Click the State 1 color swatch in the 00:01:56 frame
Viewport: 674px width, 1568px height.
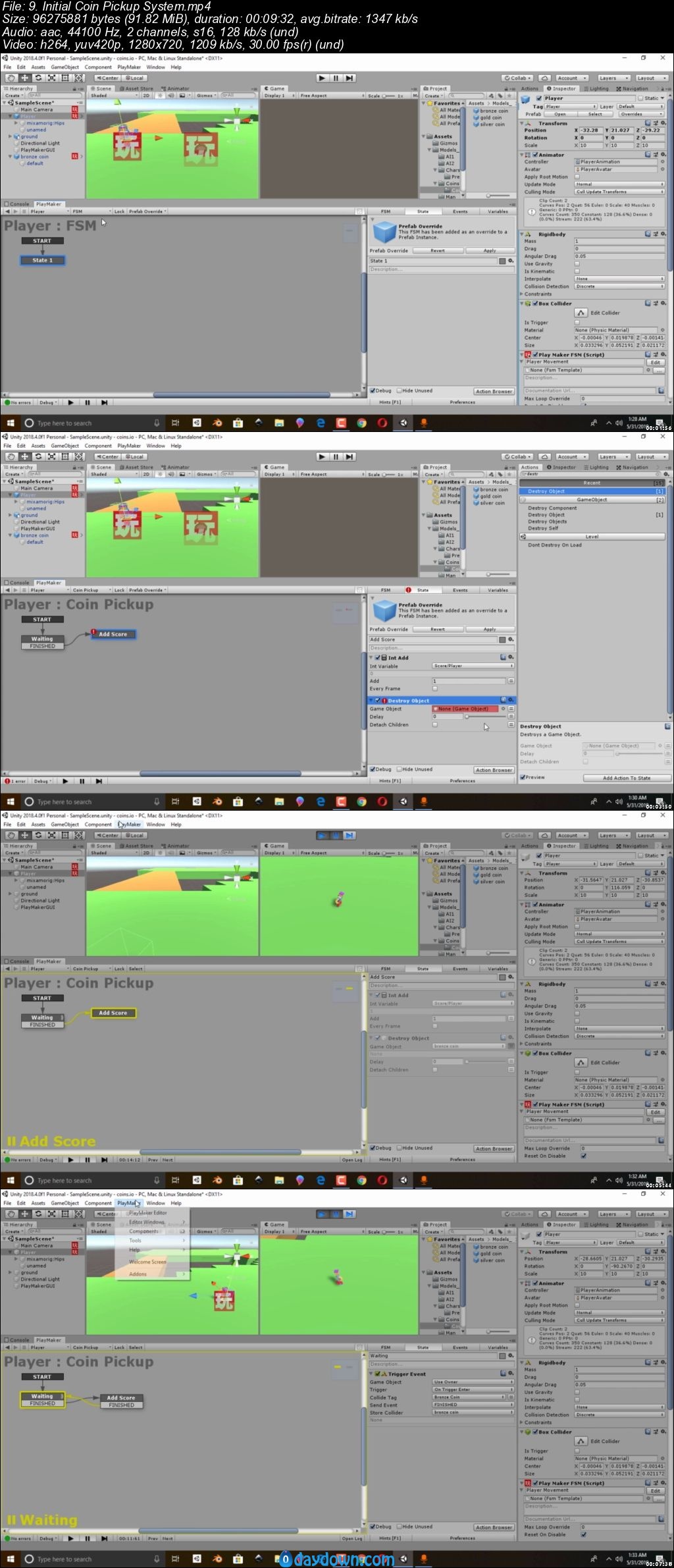point(502,261)
